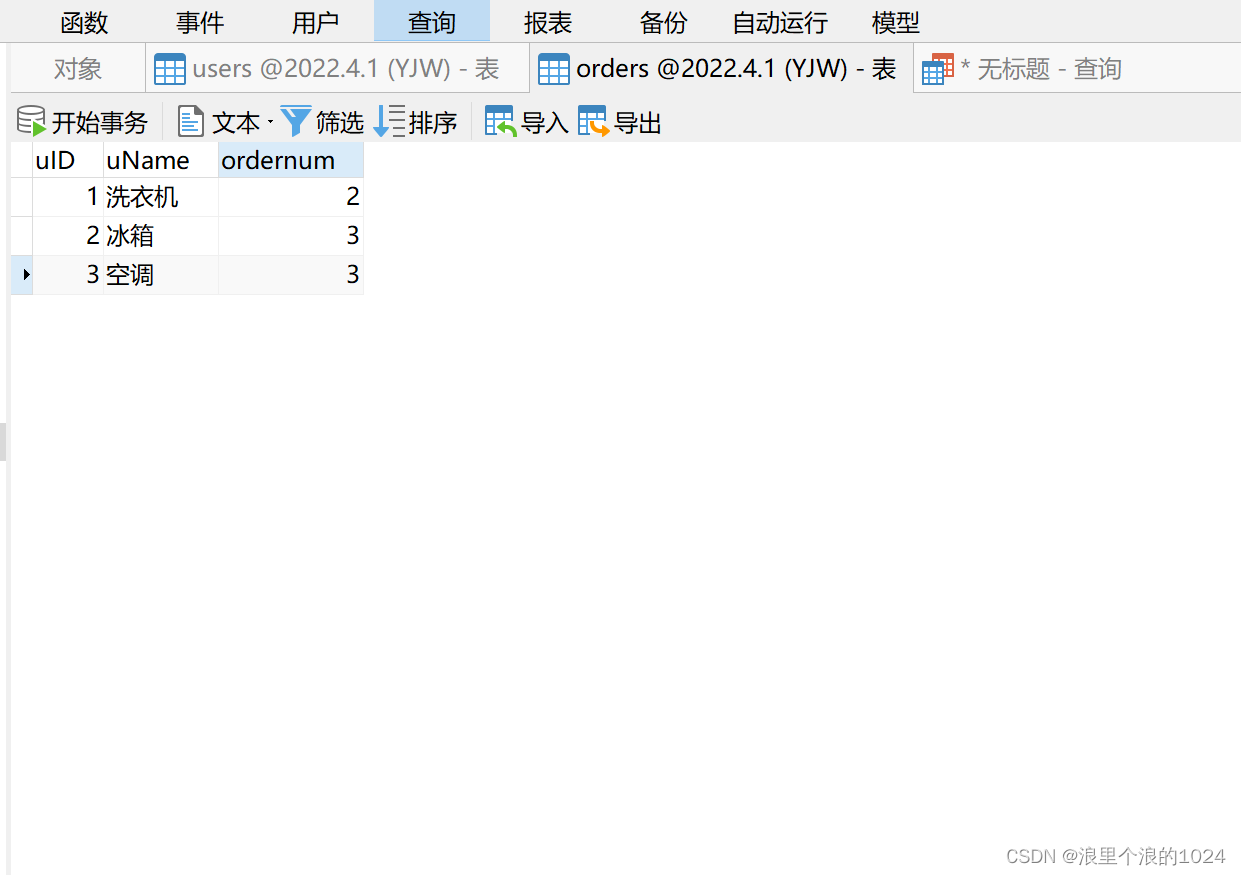Click the 导入 import icon
Screen dimensions: 1241x875
[x=501, y=122]
